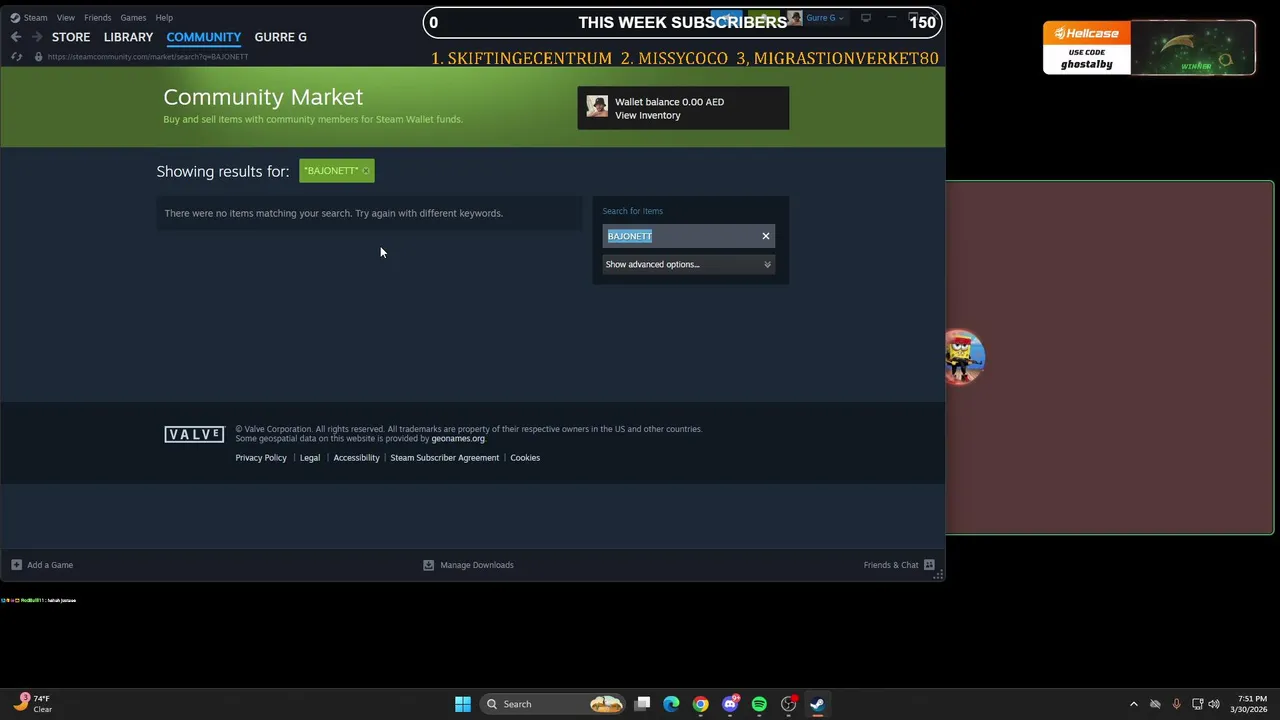
Task: Remove the "BAJONETT" search filter tag
Action: coord(366,171)
